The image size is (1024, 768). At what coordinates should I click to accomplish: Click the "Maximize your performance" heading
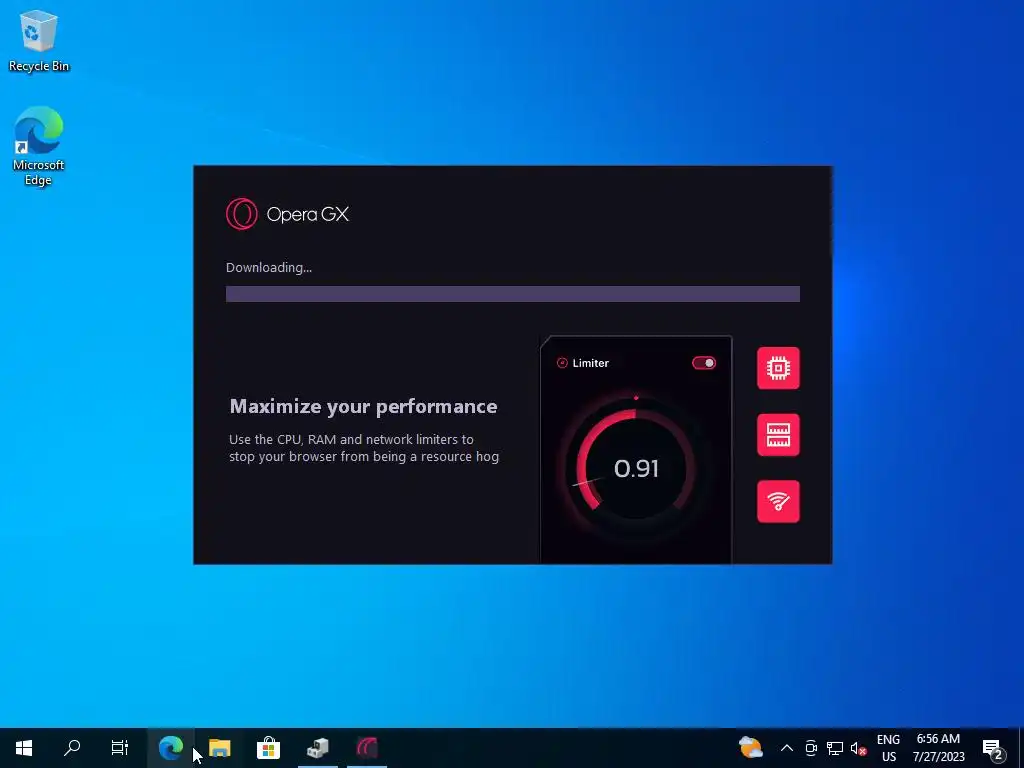[x=363, y=407]
